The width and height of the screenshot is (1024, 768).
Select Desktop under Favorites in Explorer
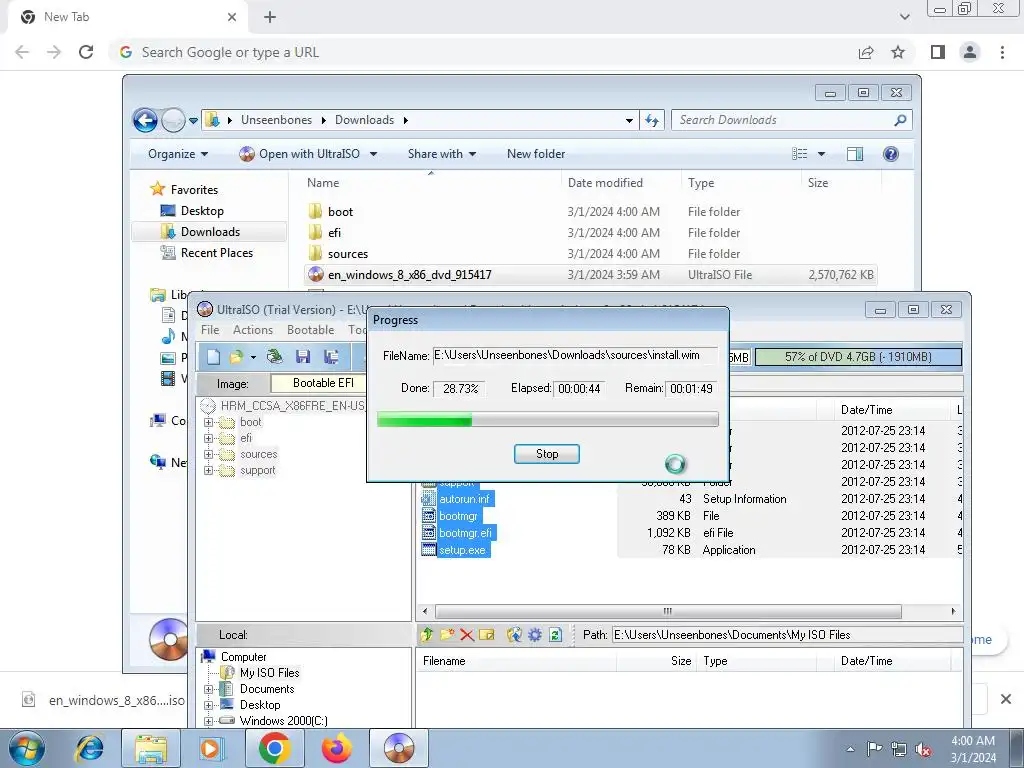(202, 211)
